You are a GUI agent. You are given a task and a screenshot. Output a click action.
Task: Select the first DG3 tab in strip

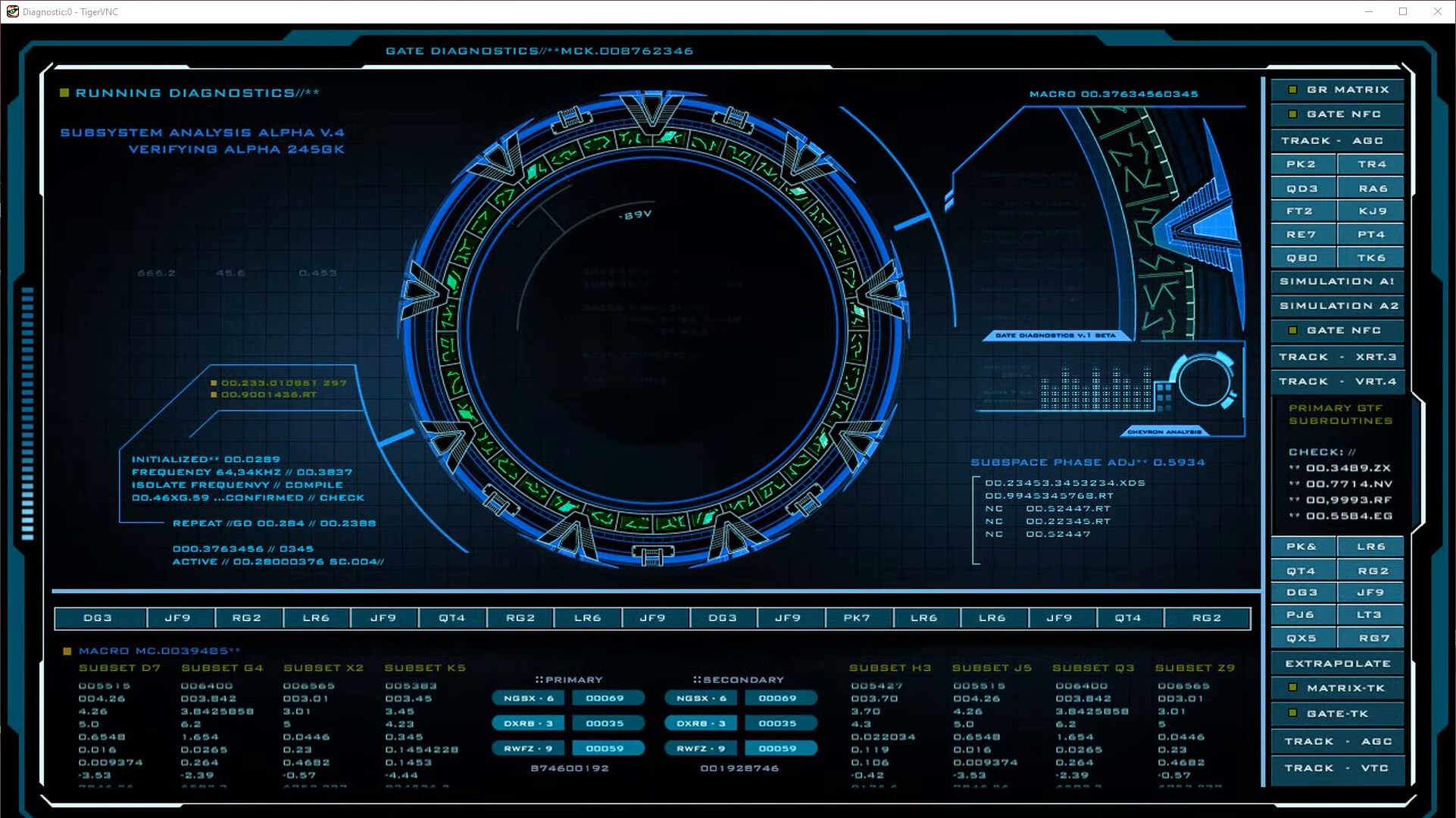[98, 618]
